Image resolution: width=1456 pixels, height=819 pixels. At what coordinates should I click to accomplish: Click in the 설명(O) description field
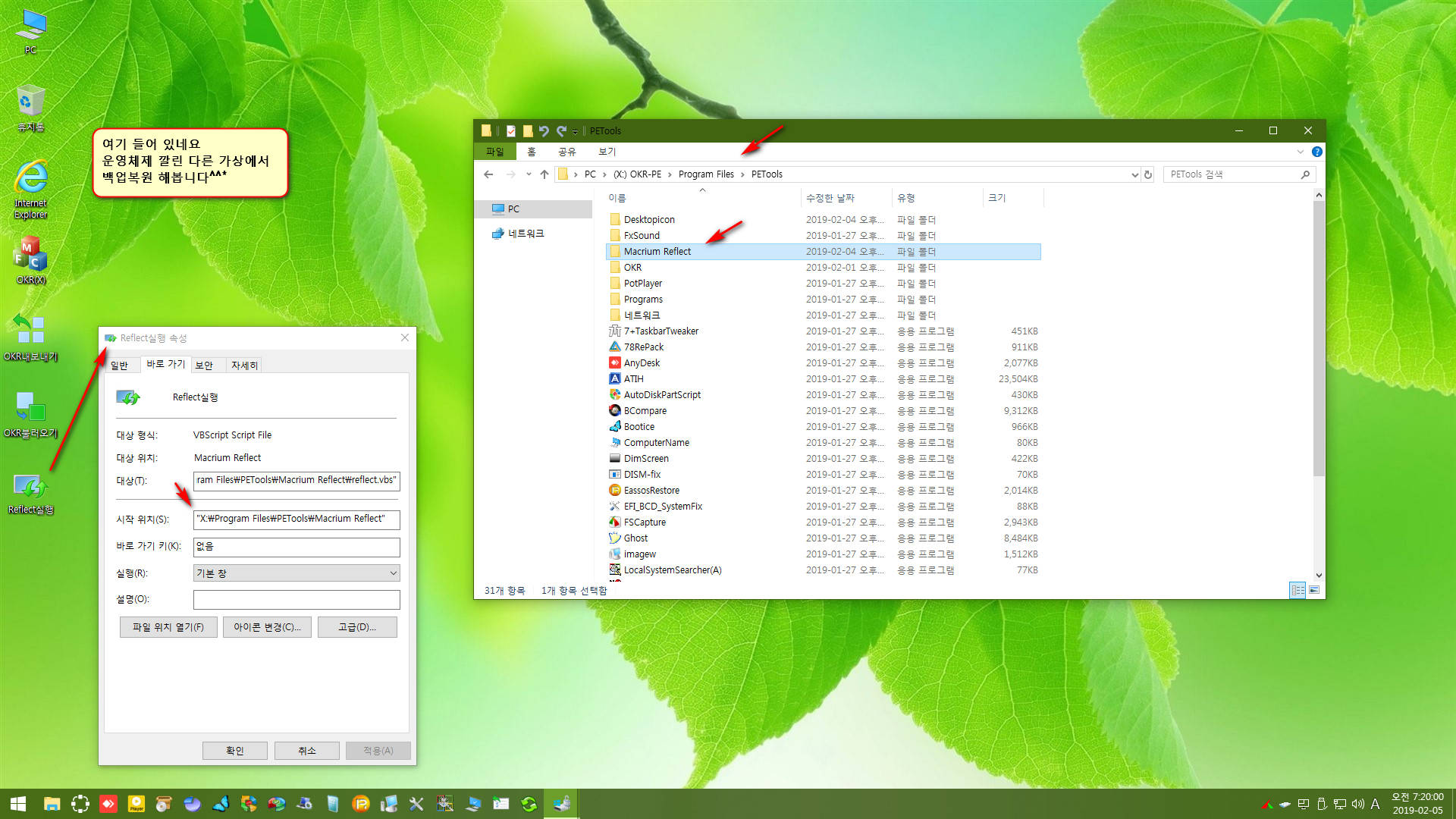point(297,600)
